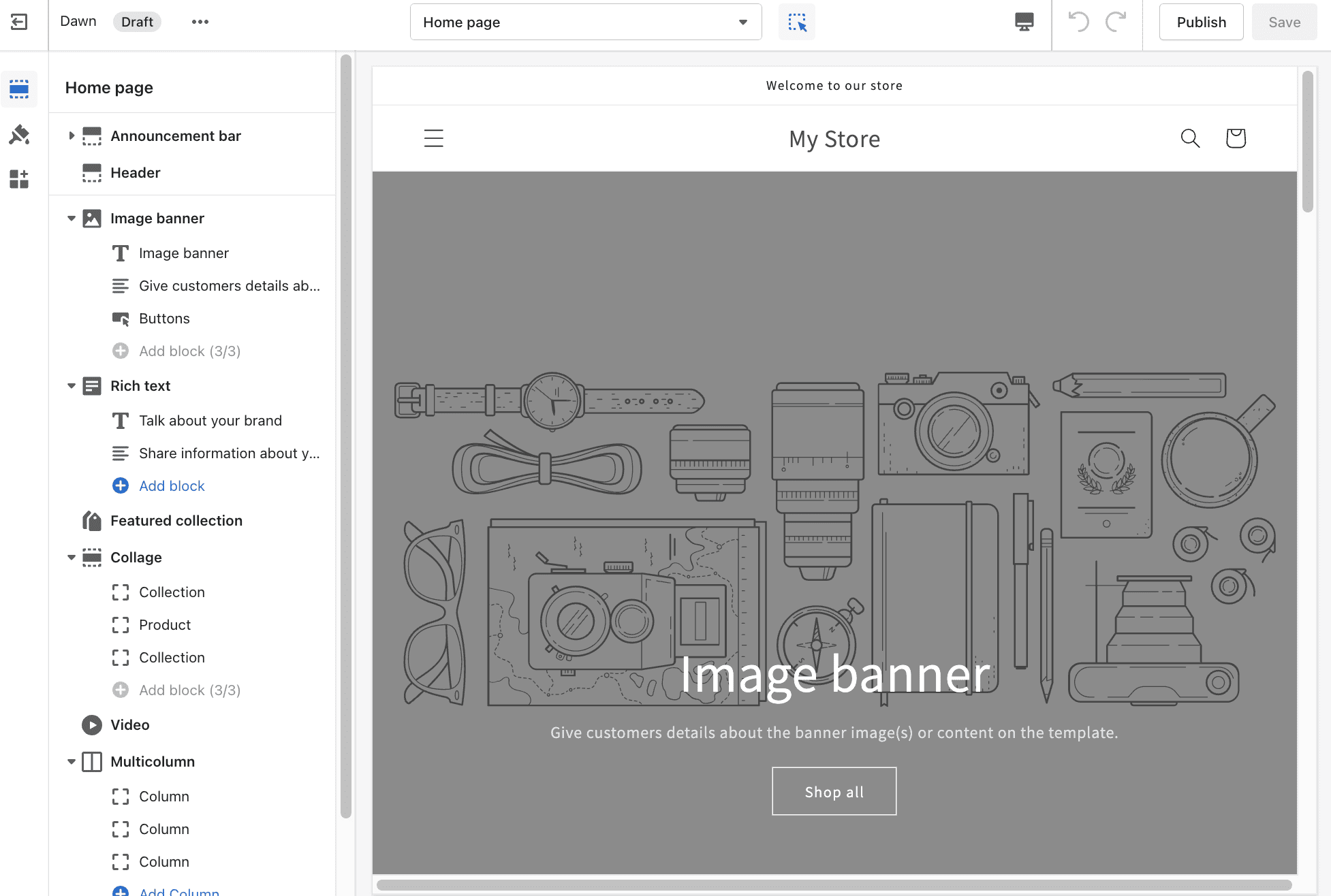1331x896 pixels.
Task: Click the Sections panel icon
Action: [x=19, y=89]
